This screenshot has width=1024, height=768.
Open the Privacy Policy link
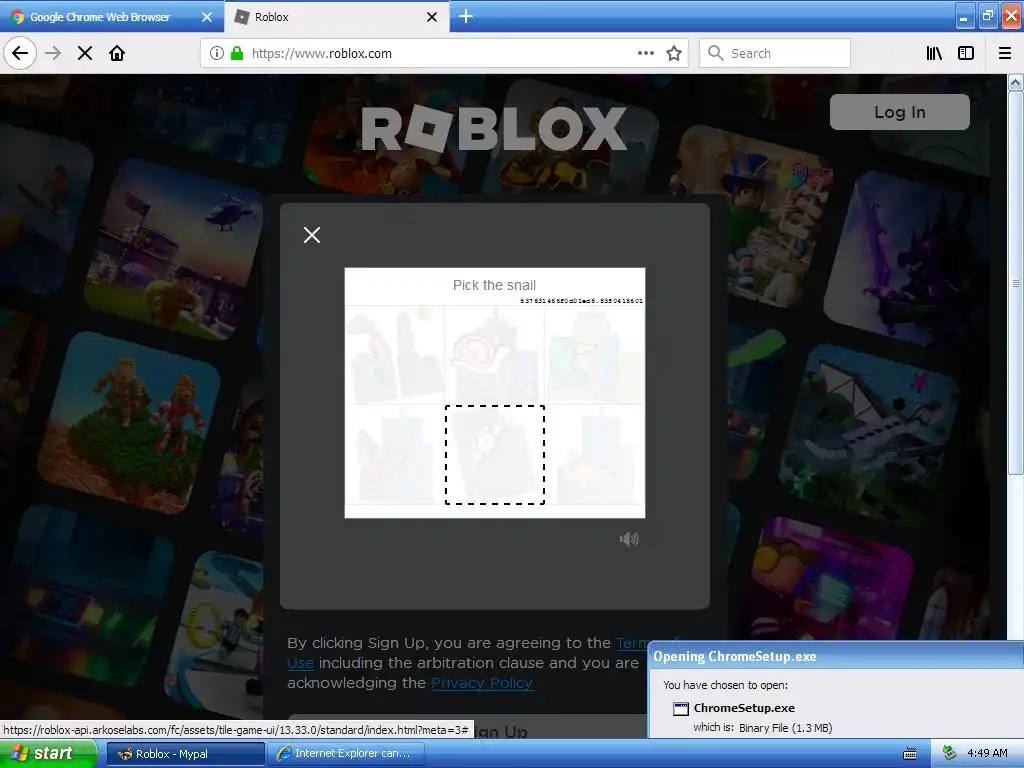[482, 682]
